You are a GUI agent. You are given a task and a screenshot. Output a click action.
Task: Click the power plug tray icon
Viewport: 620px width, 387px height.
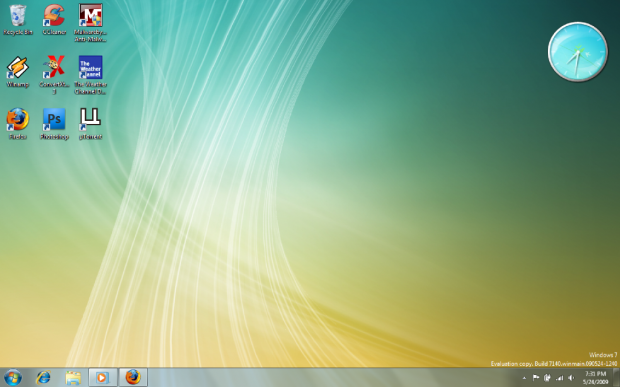(547, 378)
